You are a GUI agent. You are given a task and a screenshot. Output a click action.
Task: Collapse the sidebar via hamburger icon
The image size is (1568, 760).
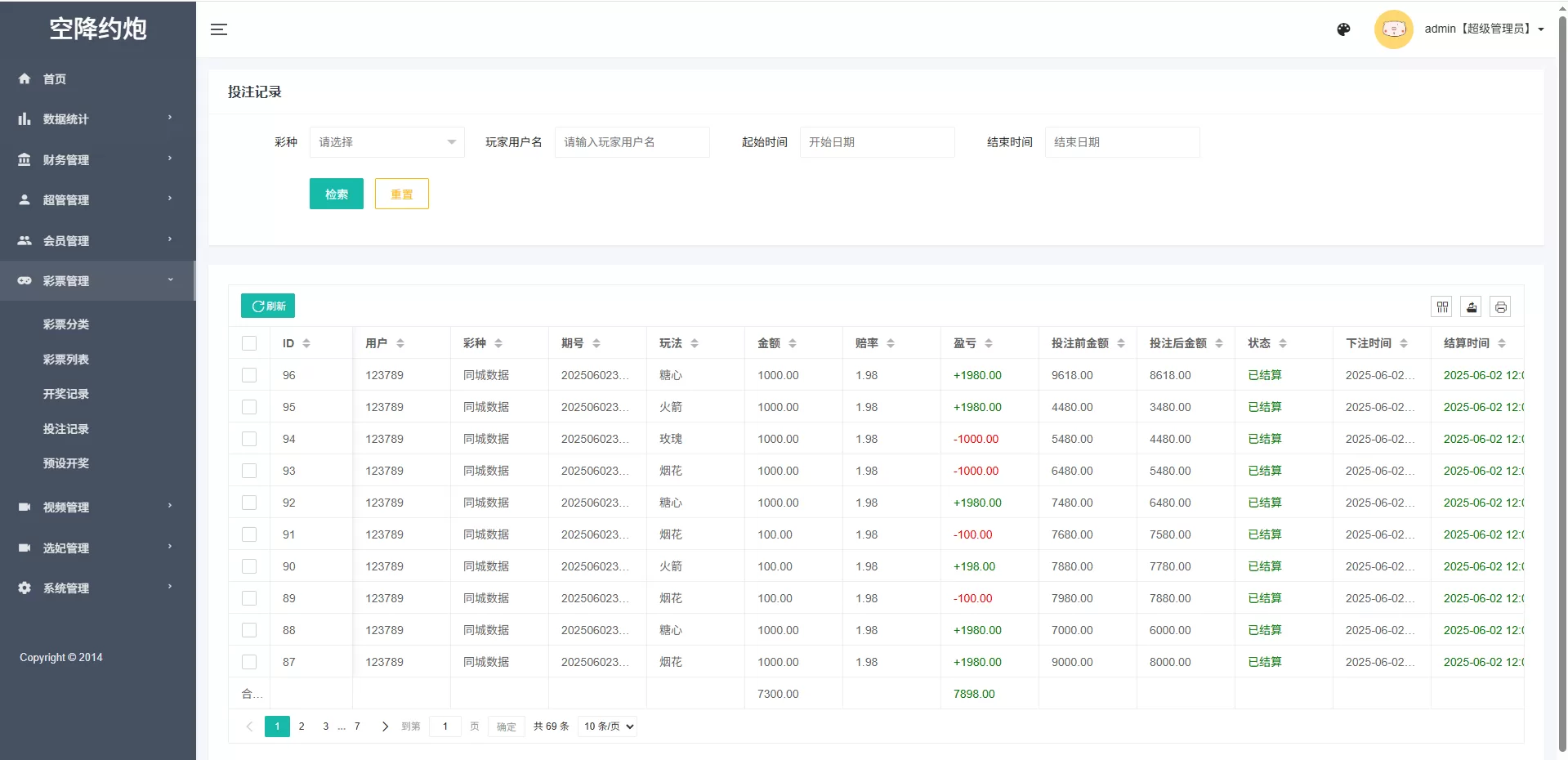pyautogui.click(x=218, y=29)
